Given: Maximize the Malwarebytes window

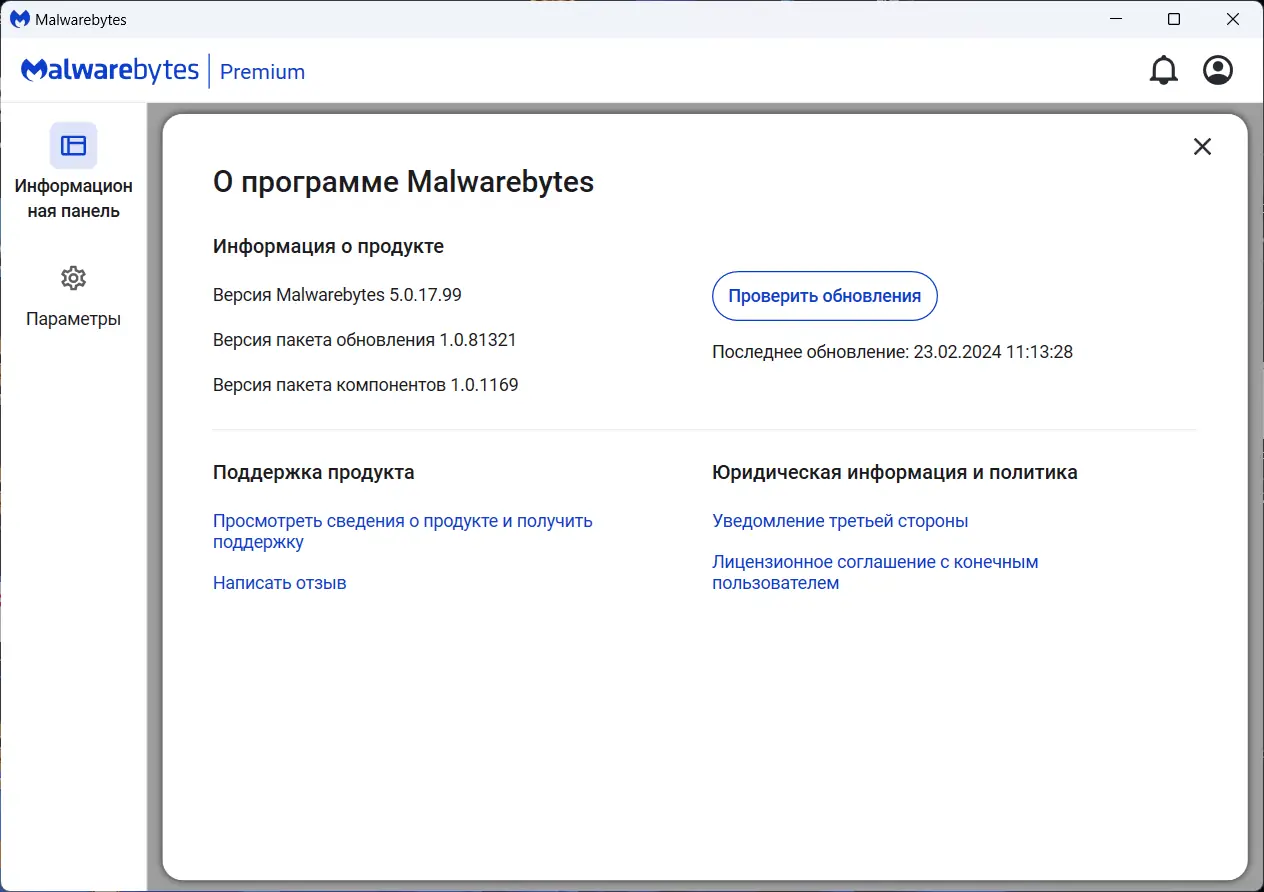Looking at the screenshot, I should point(1174,19).
